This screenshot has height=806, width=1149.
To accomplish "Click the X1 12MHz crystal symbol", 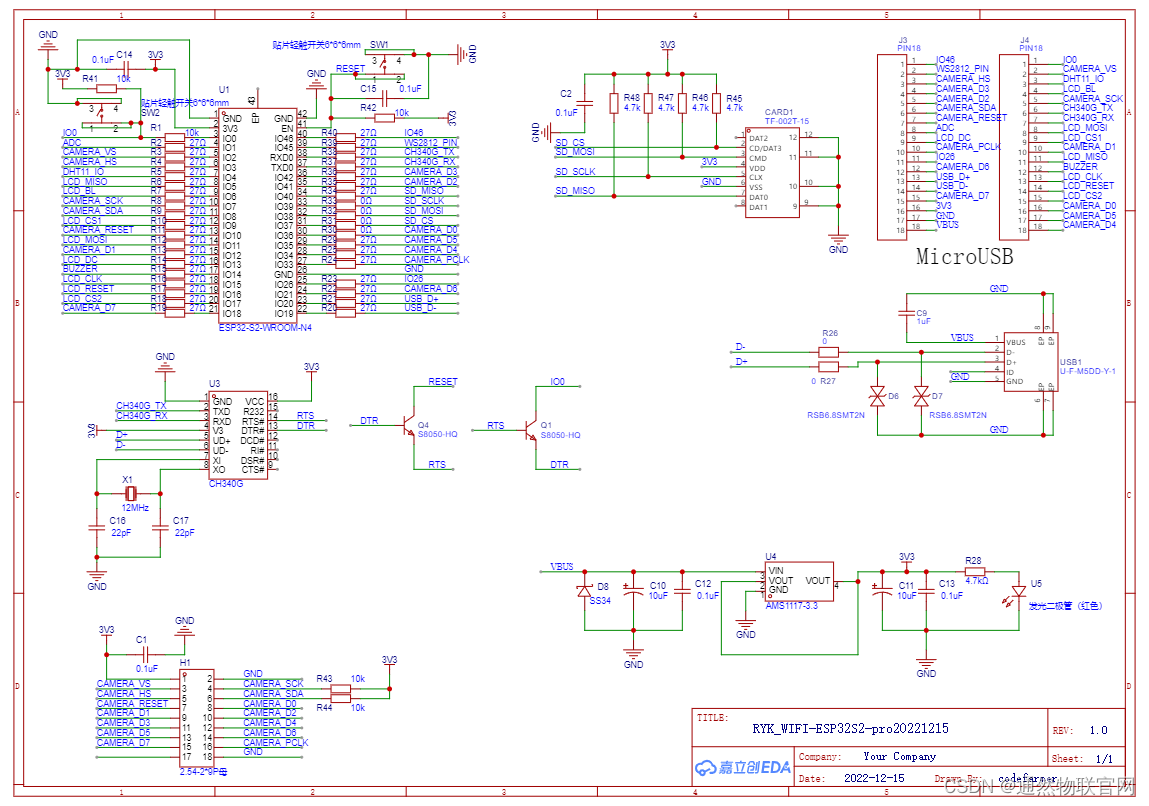I will pyautogui.click(x=130, y=493).
